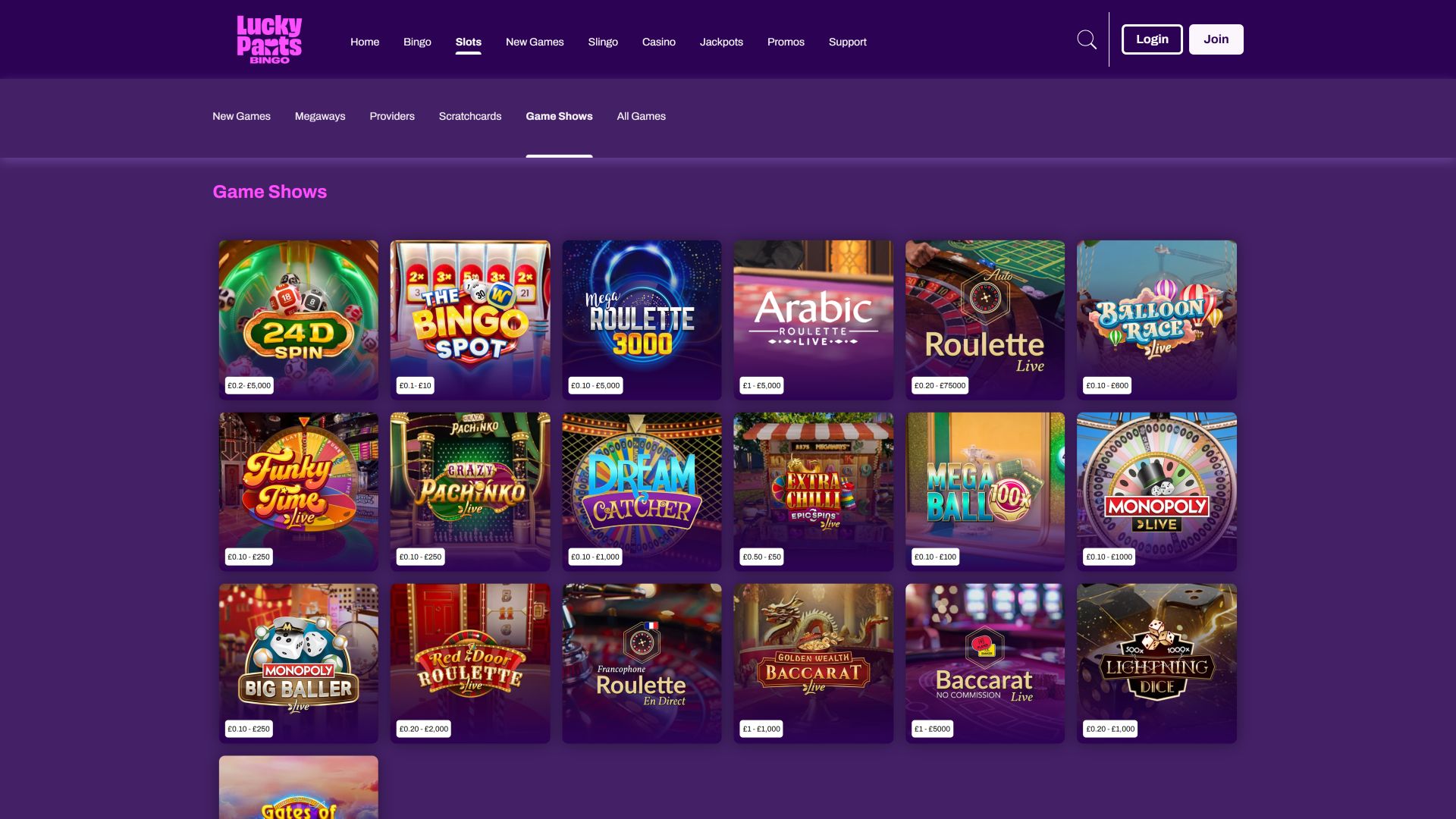Open Mega Roulette 3000

pyautogui.click(x=642, y=320)
